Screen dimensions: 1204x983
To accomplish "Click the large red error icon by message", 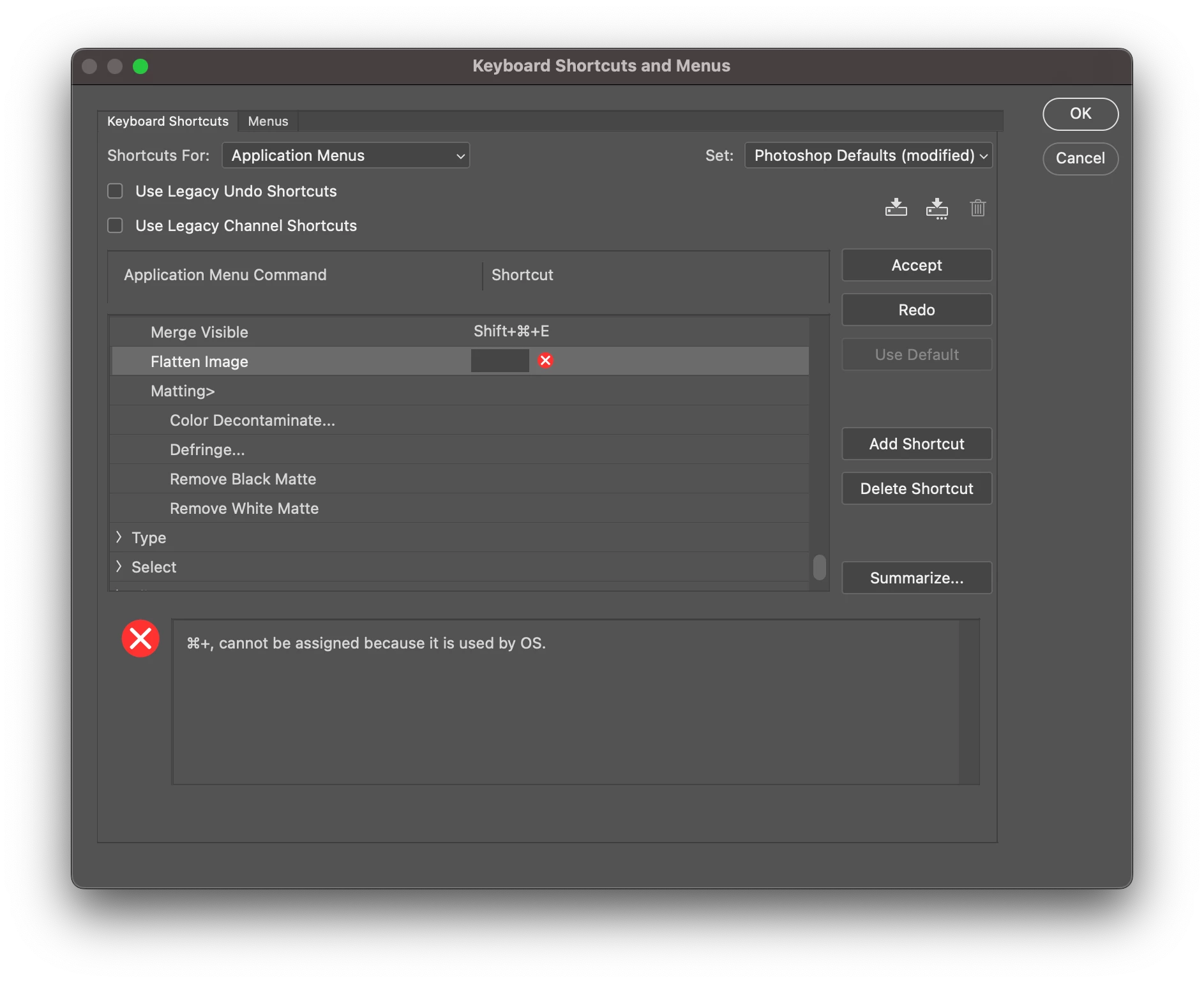I will (x=140, y=638).
